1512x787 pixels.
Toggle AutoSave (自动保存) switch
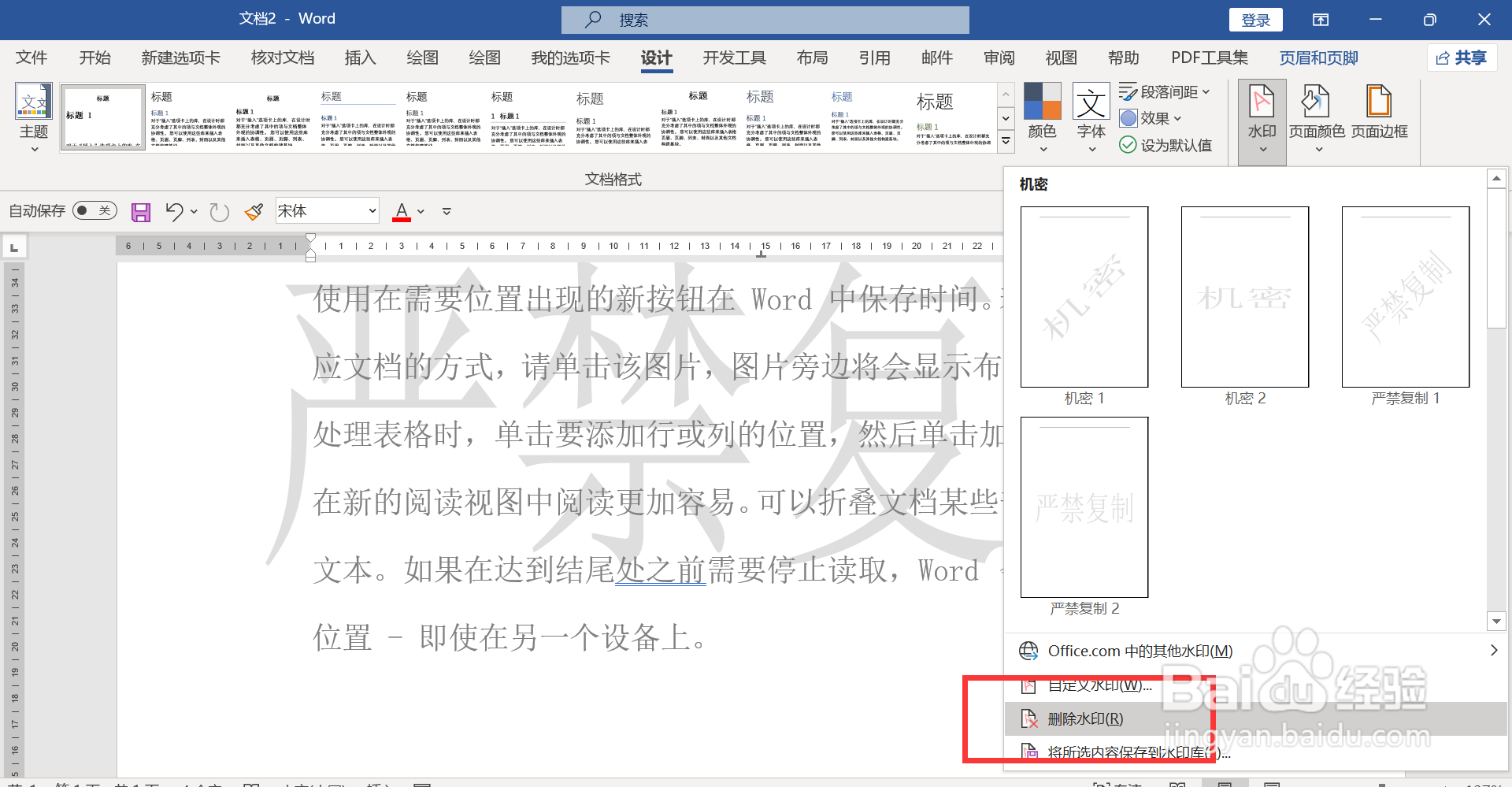coord(94,210)
